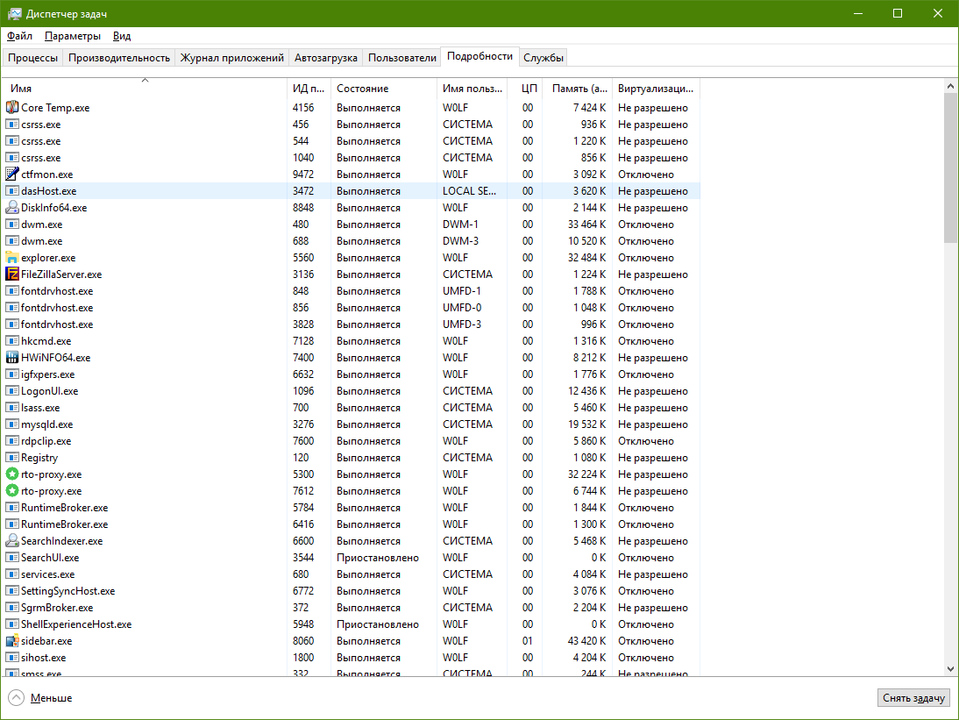Image resolution: width=959 pixels, height=720 pixels.
Task: Switch to the Журнал приложений tab
Action: pos(232,58)
